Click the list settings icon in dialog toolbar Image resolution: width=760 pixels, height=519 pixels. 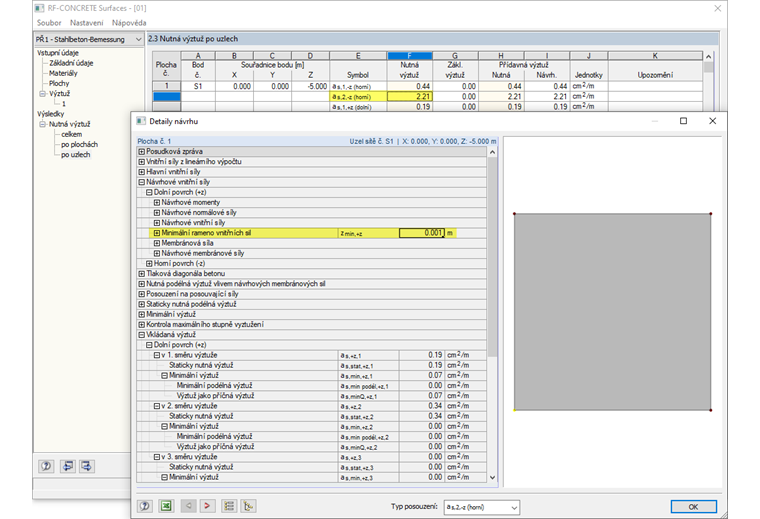click(x=229, y=506)
